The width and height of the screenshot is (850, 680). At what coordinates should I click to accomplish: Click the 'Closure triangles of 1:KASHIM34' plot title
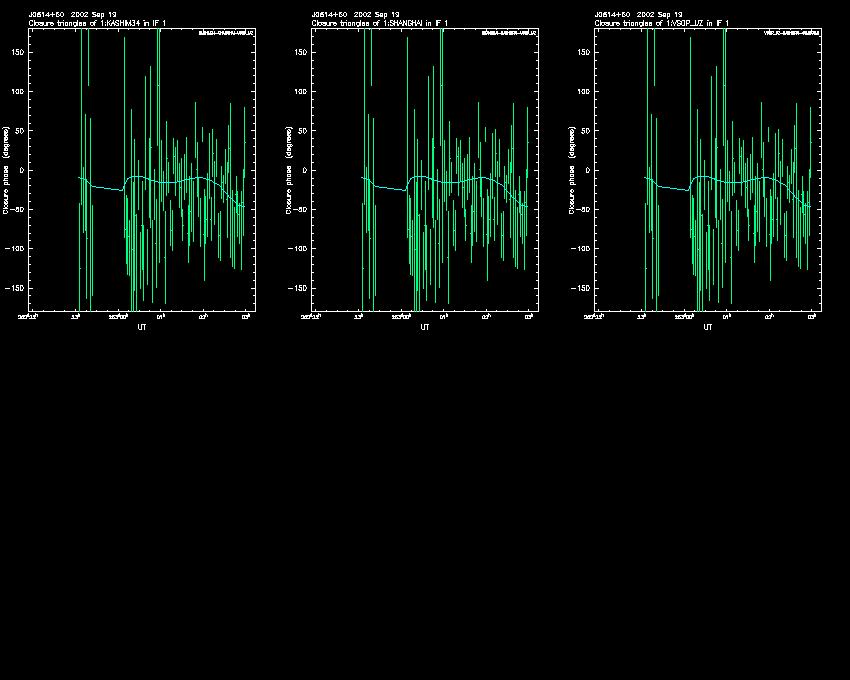pyautogui.click(x=97, y=23)
